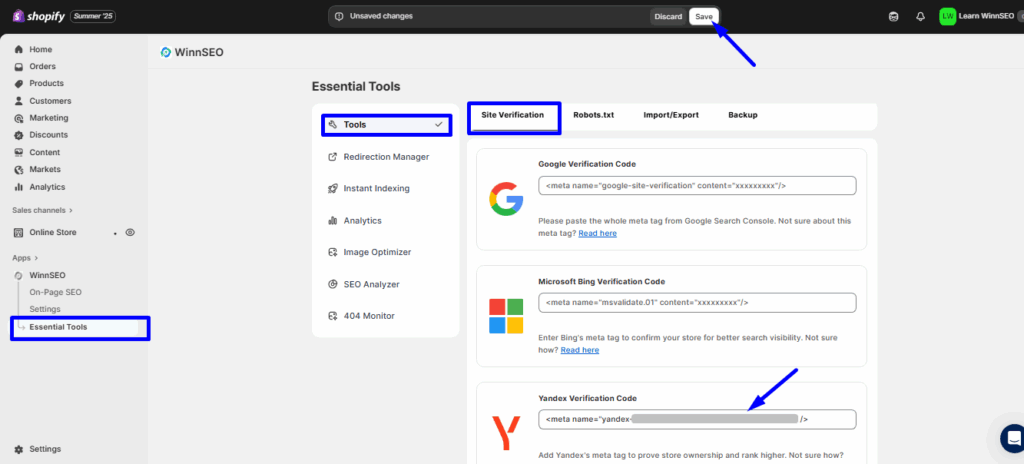Switch to the Import/Export tab
Screen dimensions: 1024x464
coord(671,115)
